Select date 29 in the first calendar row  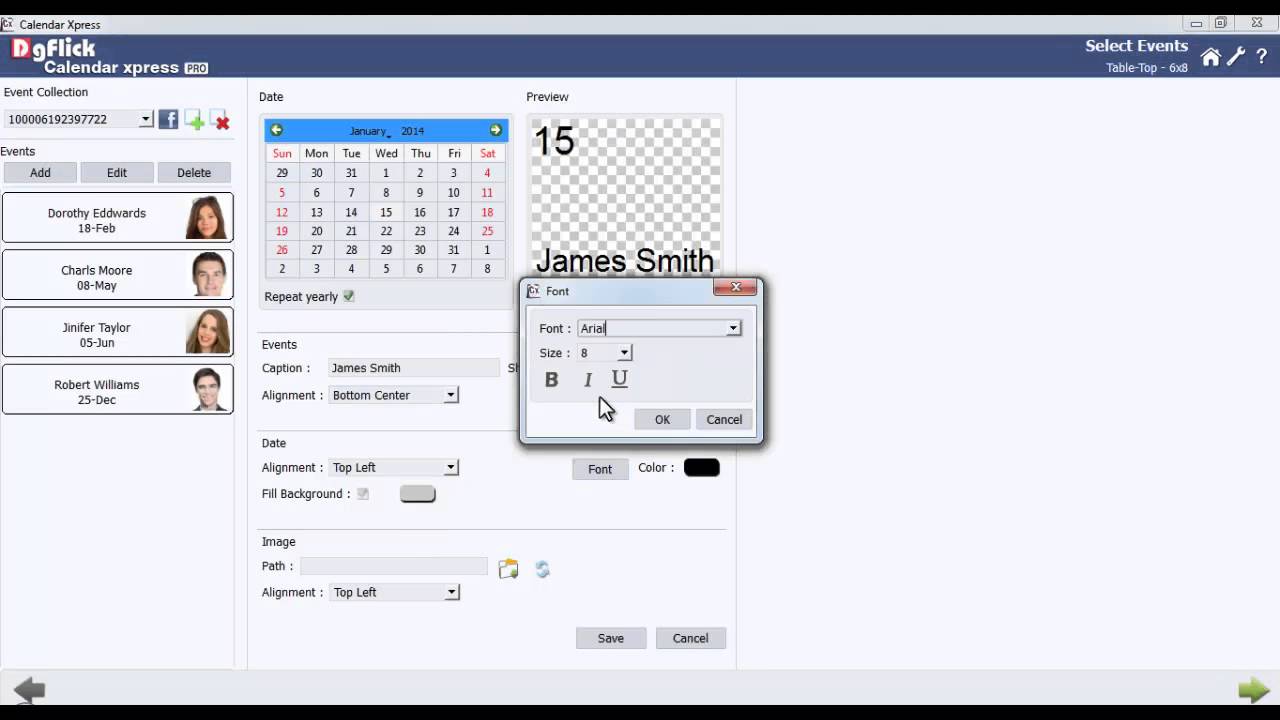coord(282,173)
